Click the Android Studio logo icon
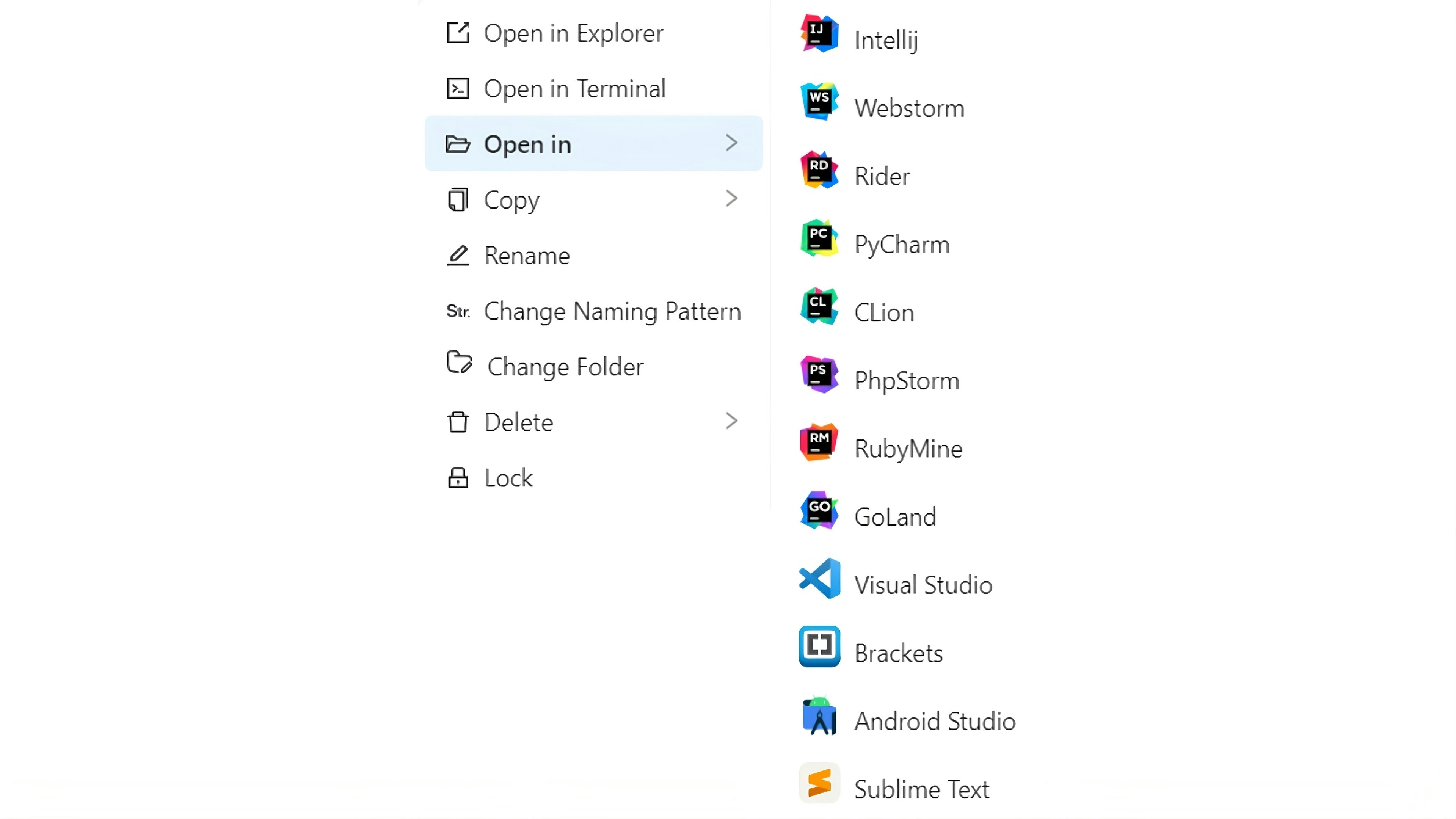 [819, 715]
